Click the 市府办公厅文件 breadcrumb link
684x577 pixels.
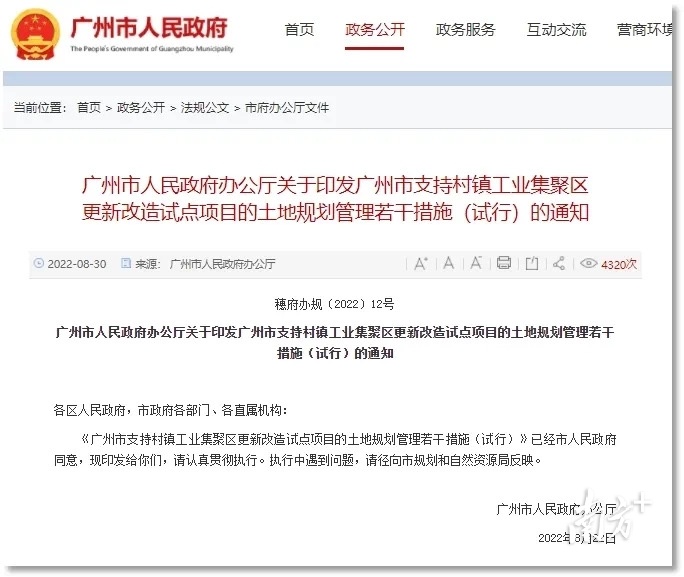coord(287,107)
